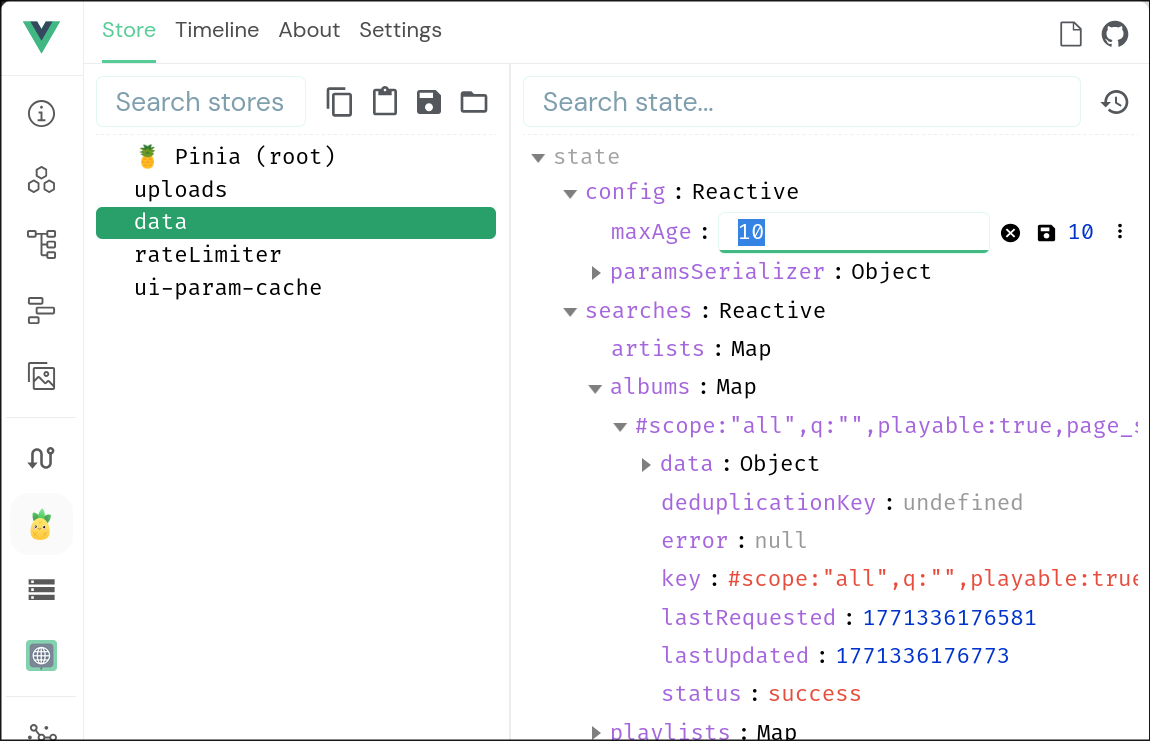Screen dimensions: 1150x741
Task: Open the Settings tab
Action: [x=400, y=30]
